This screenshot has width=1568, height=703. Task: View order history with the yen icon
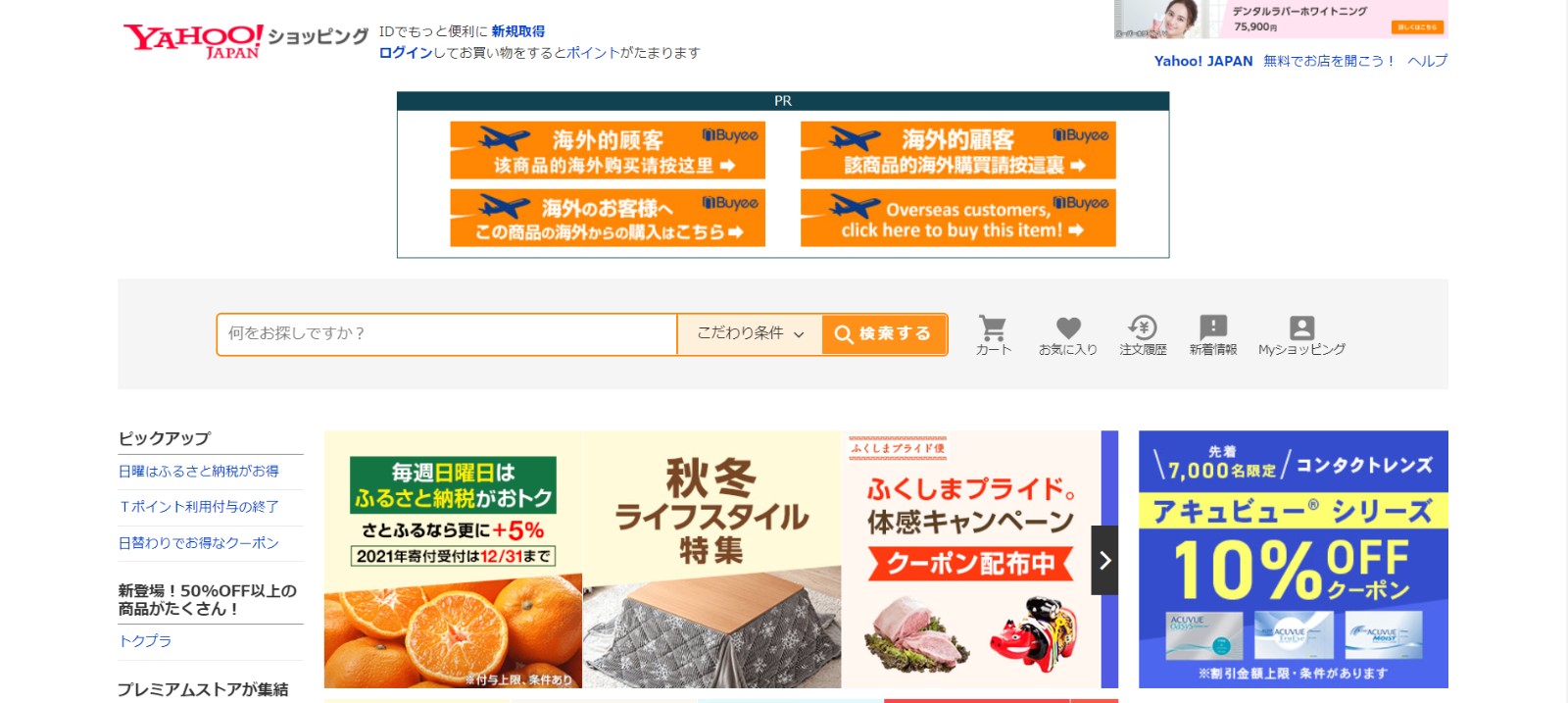1143,334
